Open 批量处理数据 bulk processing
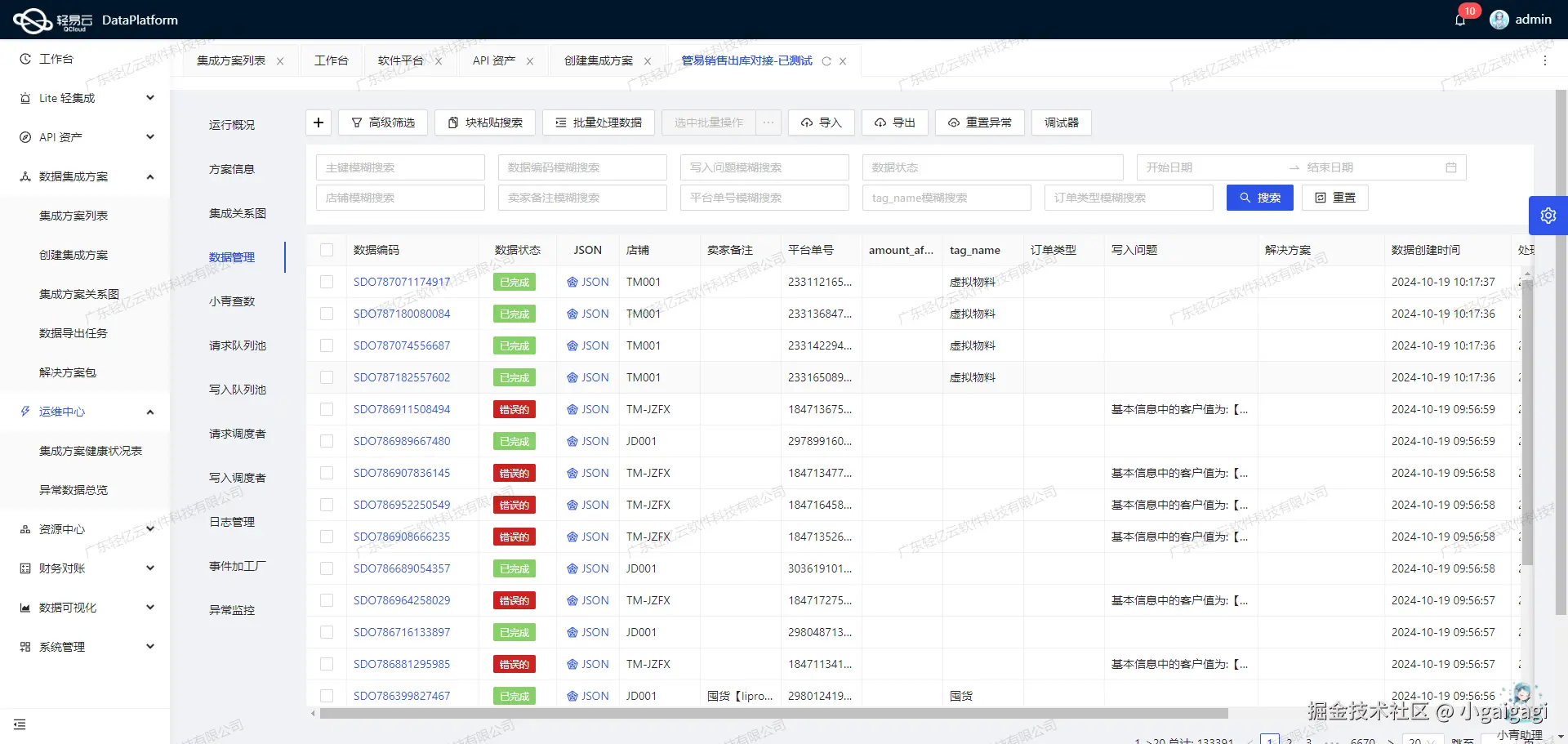 599,123
